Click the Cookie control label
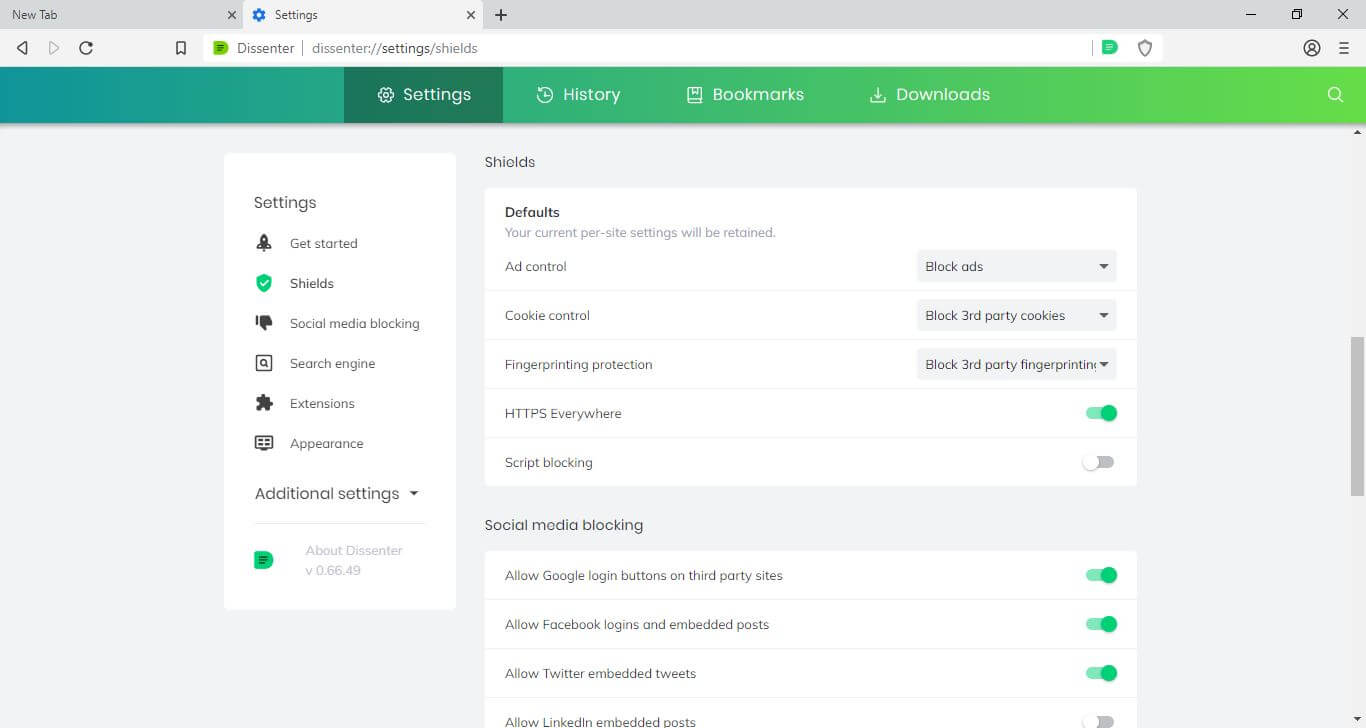The width and height of the screenshot is (1366, 728). coord(547,315)
